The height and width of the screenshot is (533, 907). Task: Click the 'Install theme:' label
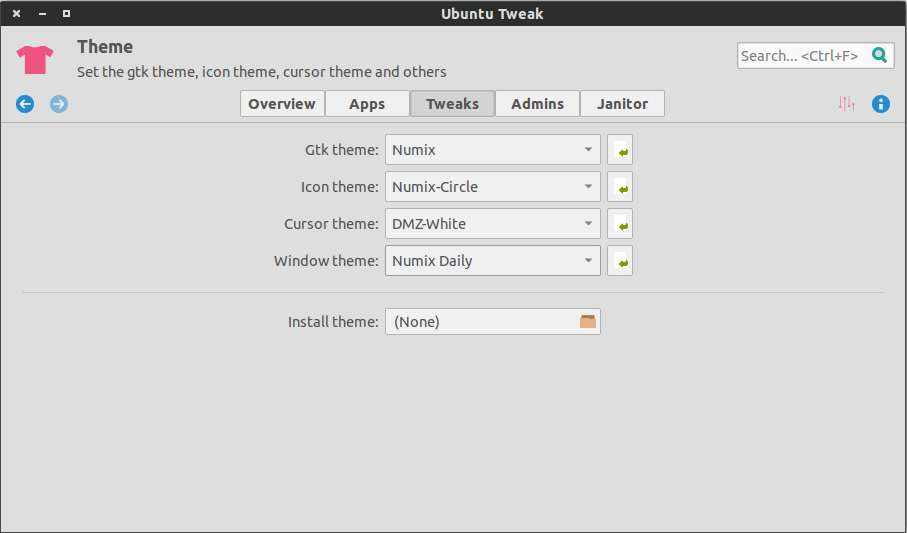pos(333,322)
